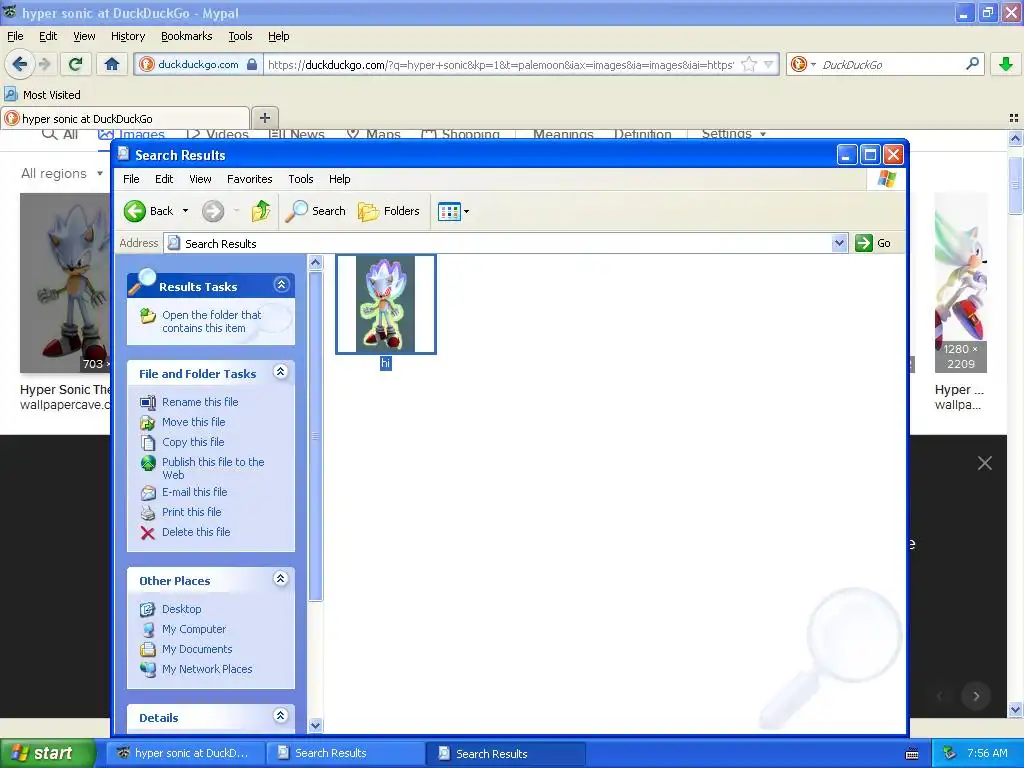Open the All regions dropdown on DuckDuckGo
The height and width of the screenshot is (768, 1024).
(62, 173)
